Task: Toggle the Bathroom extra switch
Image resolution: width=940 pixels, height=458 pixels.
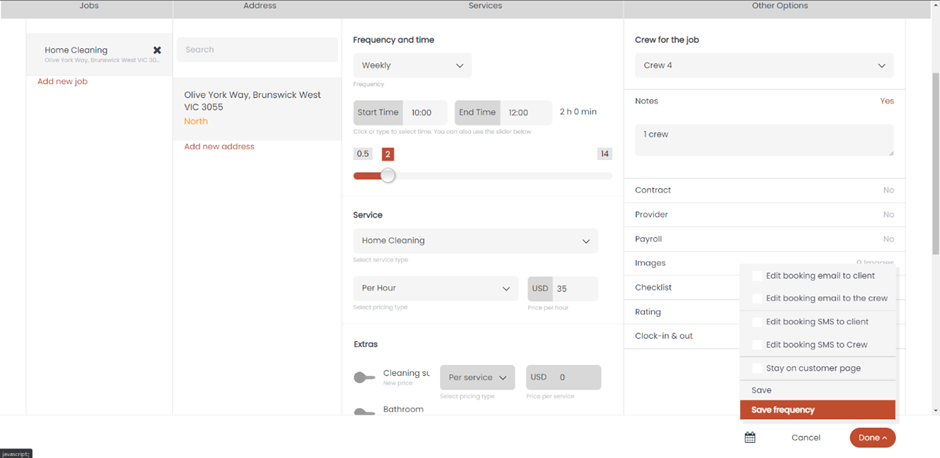Action: click(364, 412)
